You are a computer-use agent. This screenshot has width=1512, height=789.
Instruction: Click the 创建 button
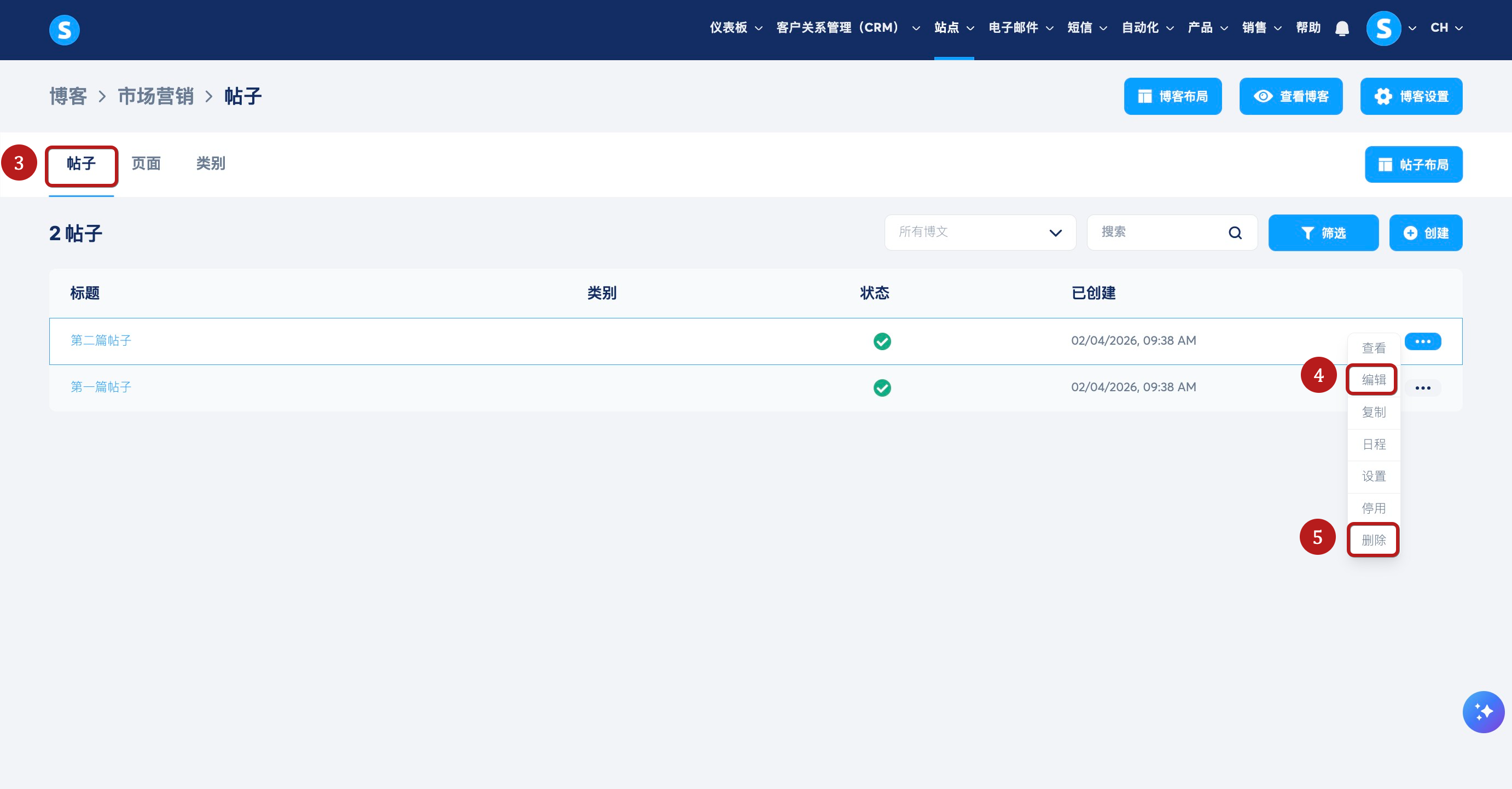coord(1425,233)
